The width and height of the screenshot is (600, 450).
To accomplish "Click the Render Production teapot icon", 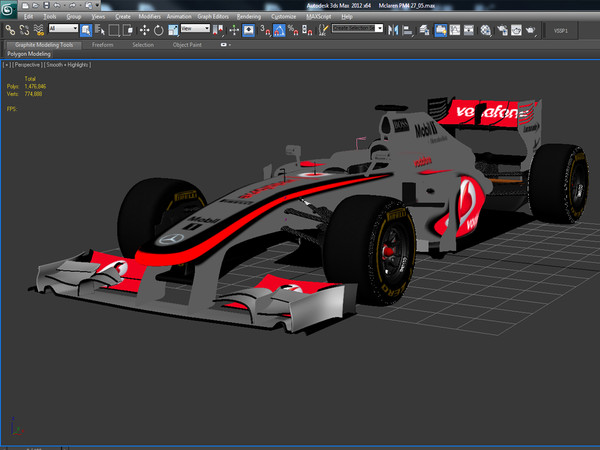I will click(531, 30).
